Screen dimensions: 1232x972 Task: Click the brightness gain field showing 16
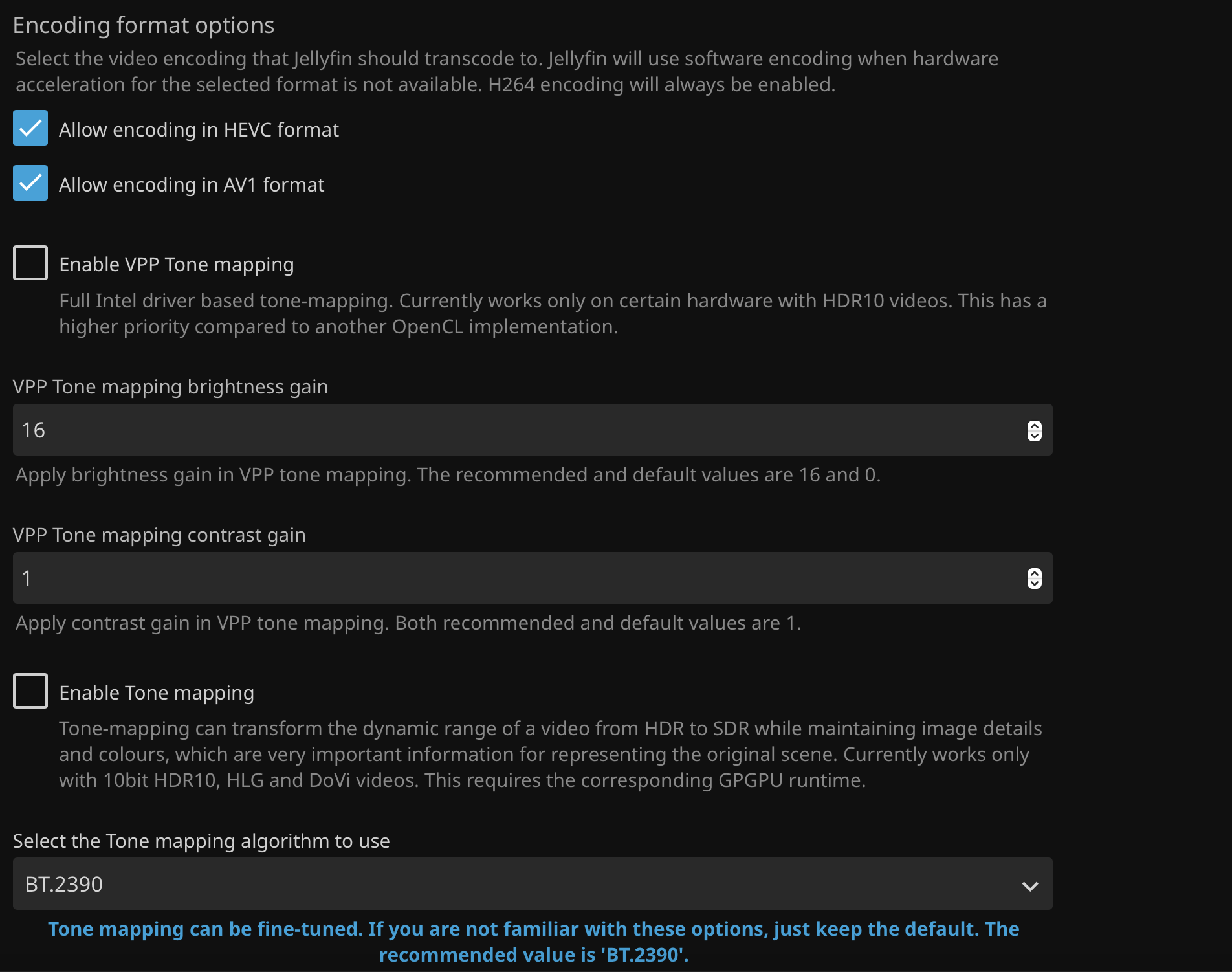518,430
